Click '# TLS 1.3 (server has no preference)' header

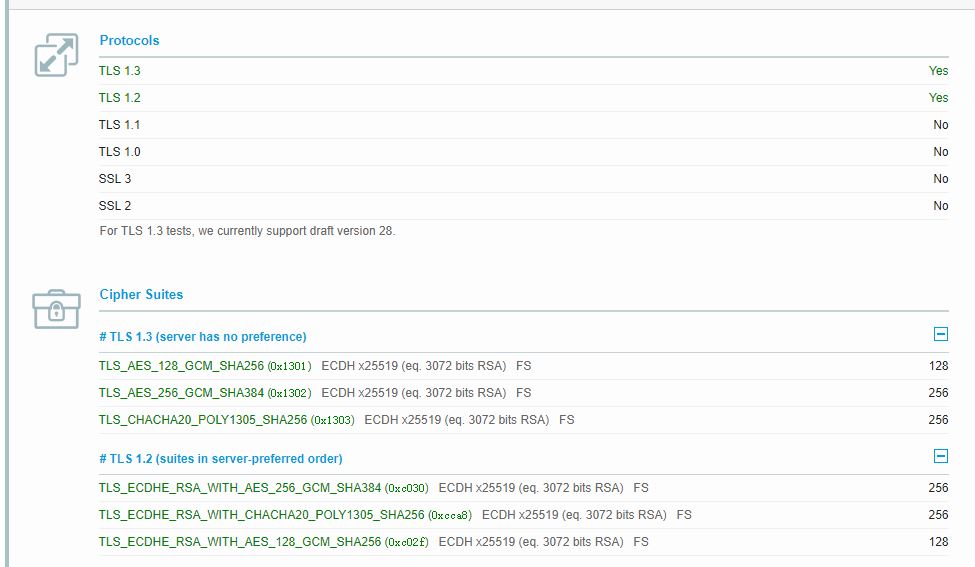click(x=203, y=337)
